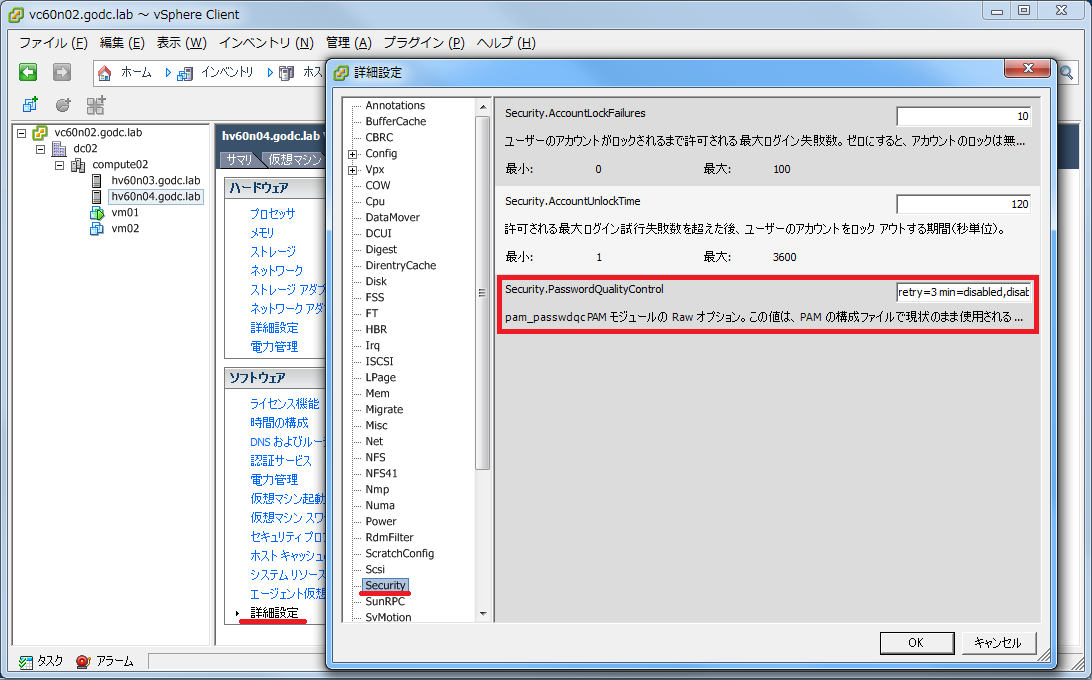Click the settings tree scrollbar thumb
This screenshot has width=1092, height=680.
(482, 293)
